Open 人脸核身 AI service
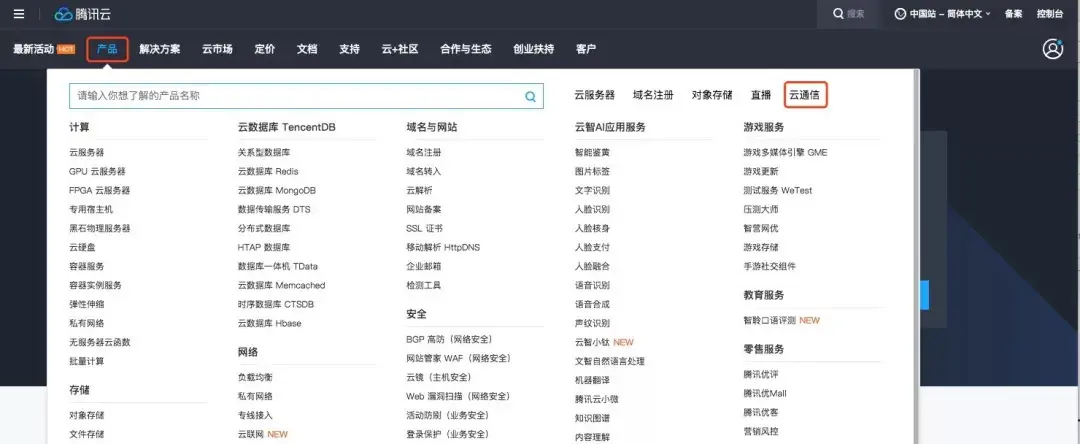Image resolution: width=1080 pixels, height=444 pixels. pyautogui.click(x=592, y=228)
